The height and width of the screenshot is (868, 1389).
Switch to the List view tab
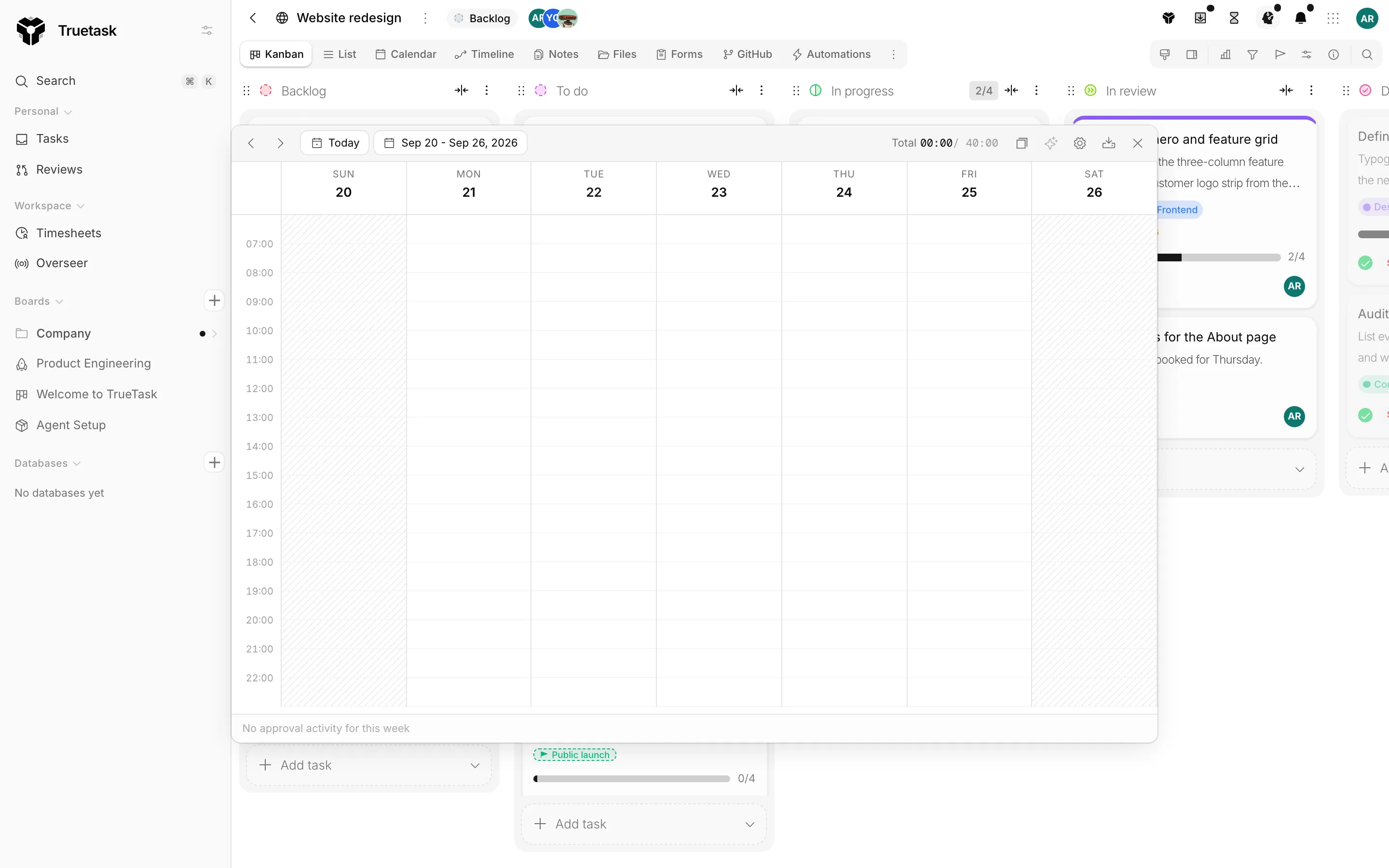click(340, 54)
